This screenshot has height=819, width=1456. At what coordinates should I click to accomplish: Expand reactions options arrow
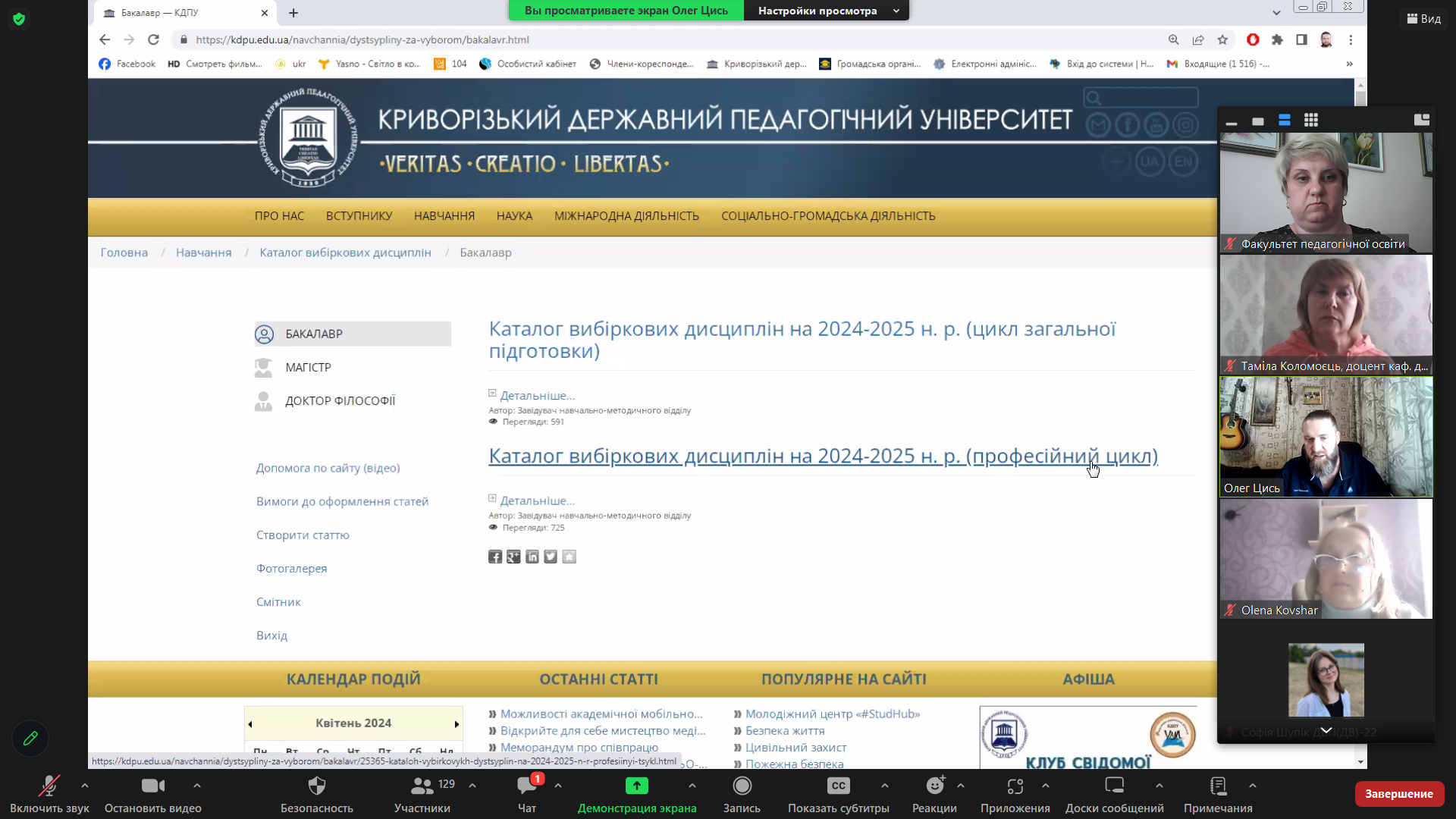961,786
